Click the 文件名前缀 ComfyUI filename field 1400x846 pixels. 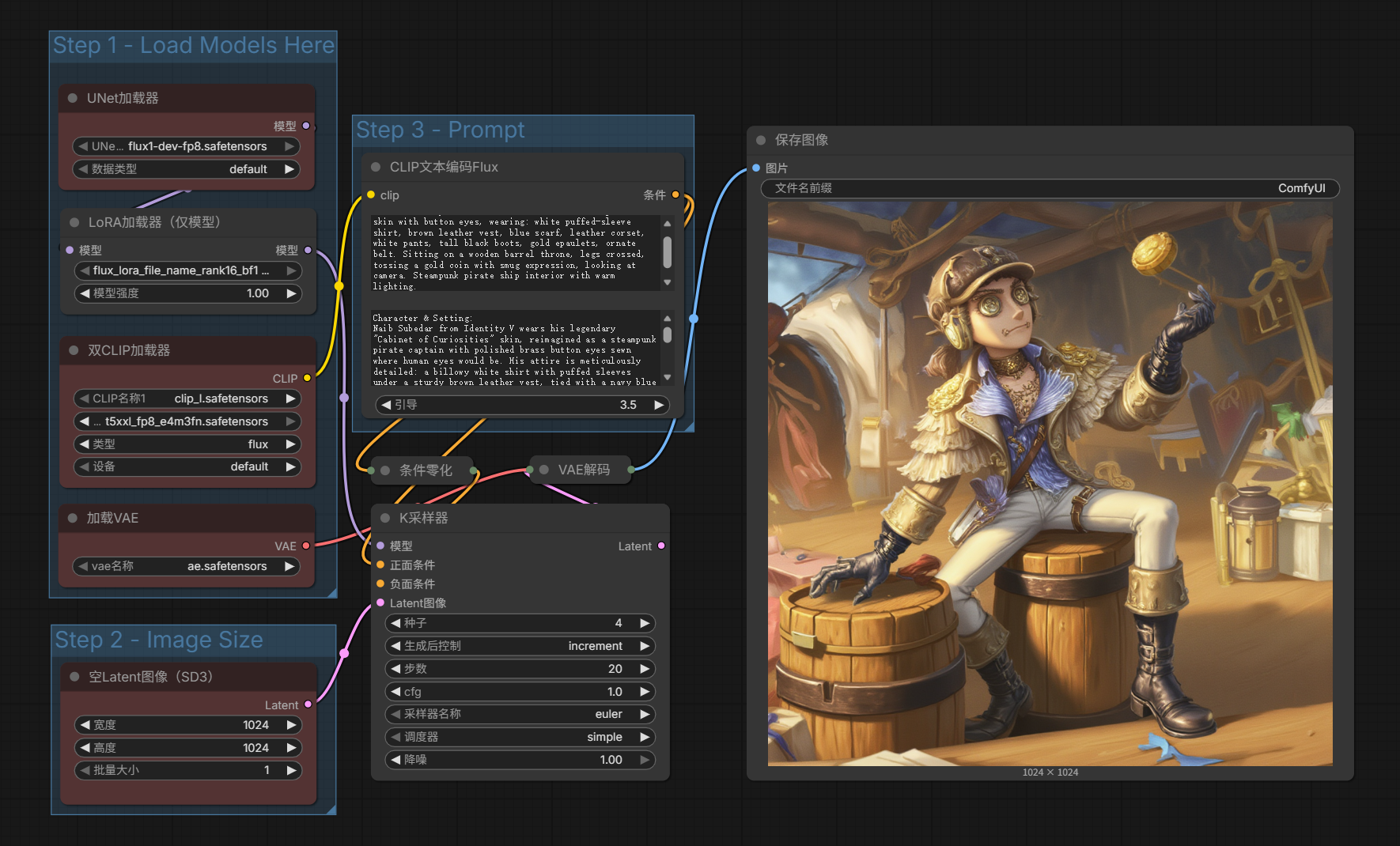click(x=1050, y=188)
